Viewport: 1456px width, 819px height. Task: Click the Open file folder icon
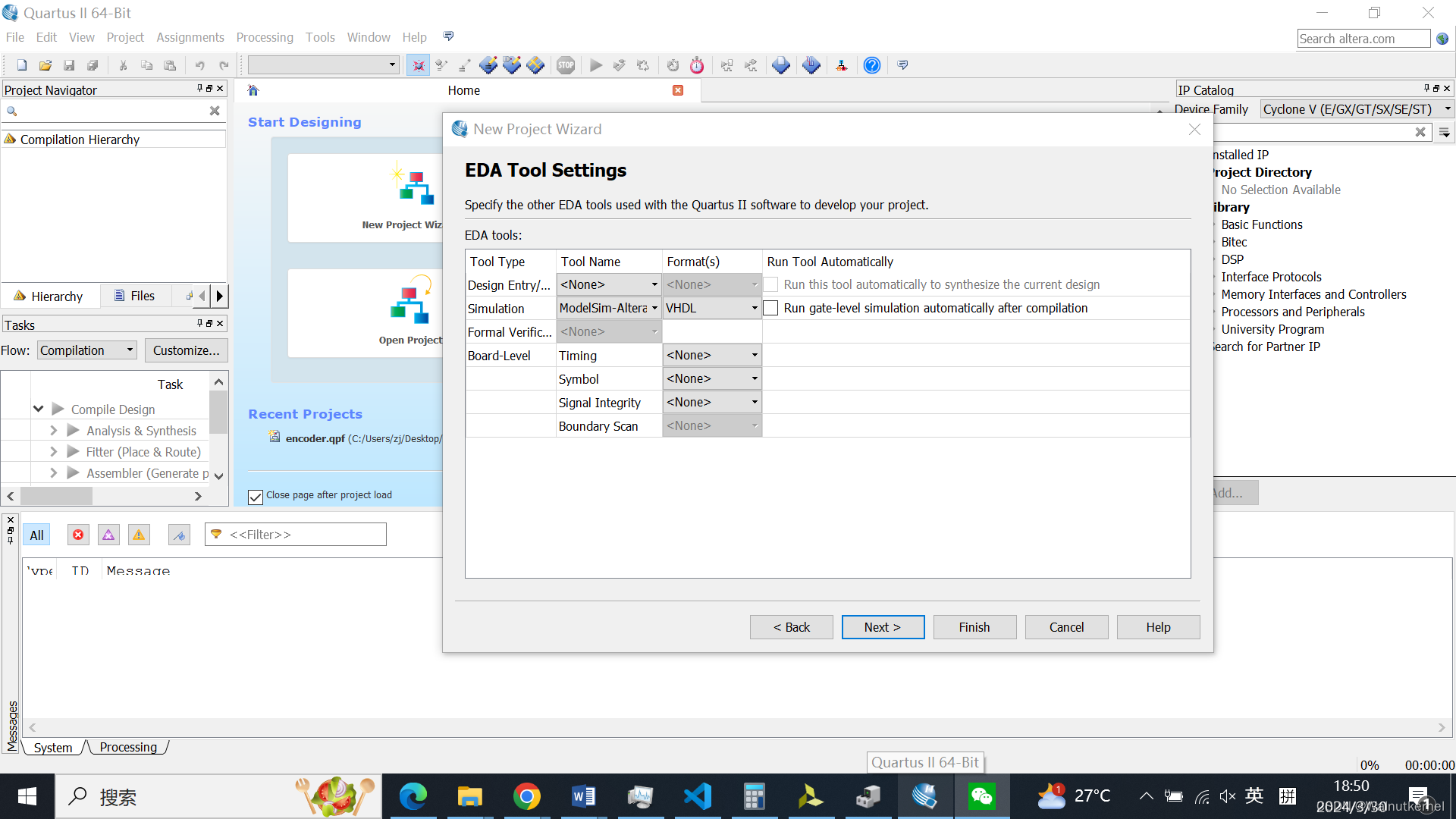(45, 65)
